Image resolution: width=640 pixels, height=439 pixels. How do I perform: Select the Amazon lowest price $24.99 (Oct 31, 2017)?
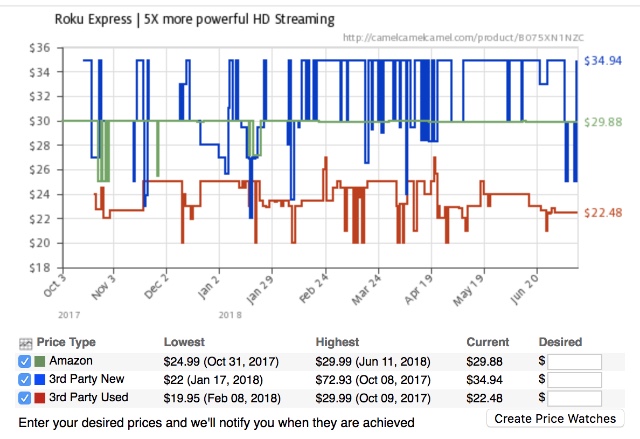point(221,362)
